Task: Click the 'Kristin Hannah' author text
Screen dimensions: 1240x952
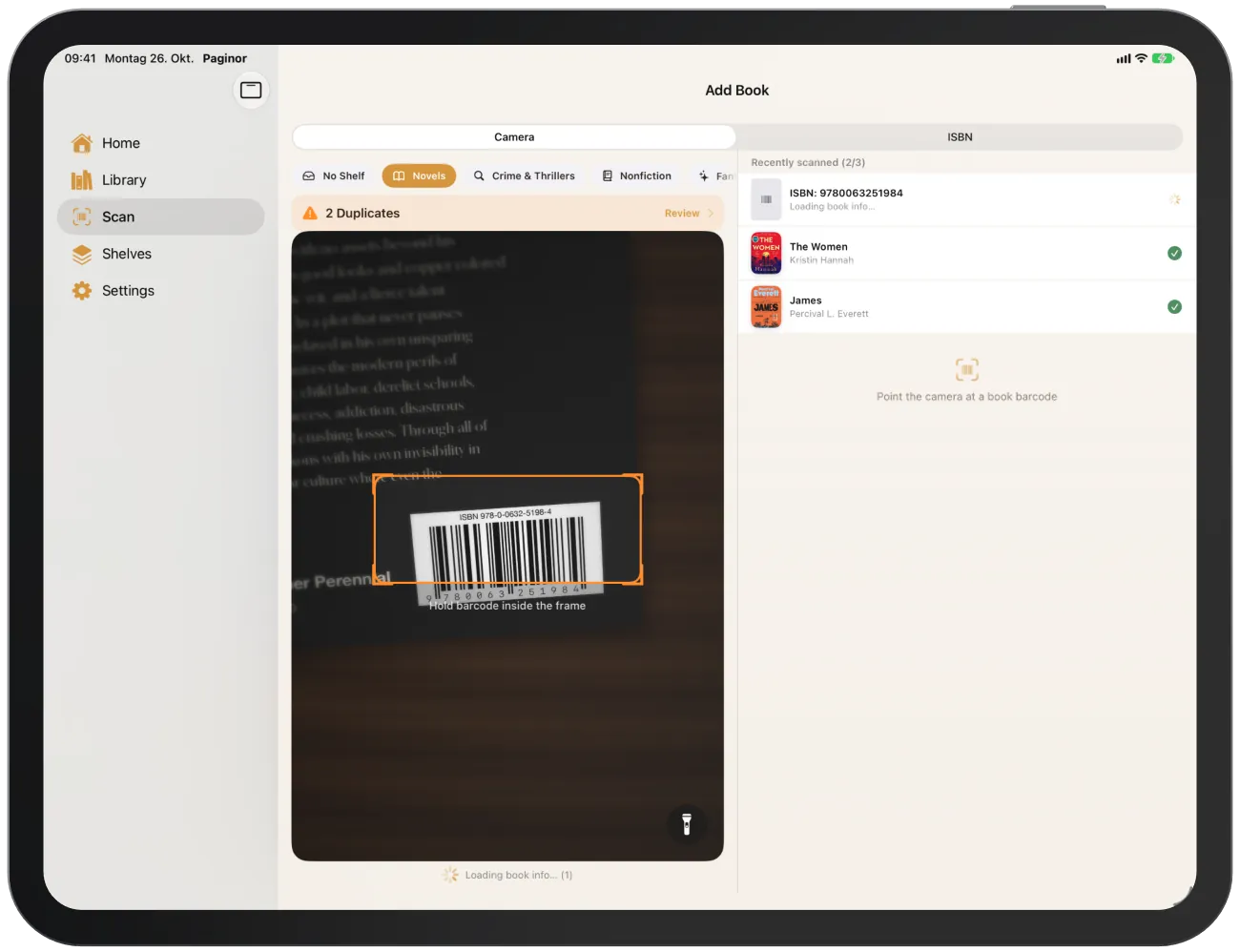Action: [821, 260]
